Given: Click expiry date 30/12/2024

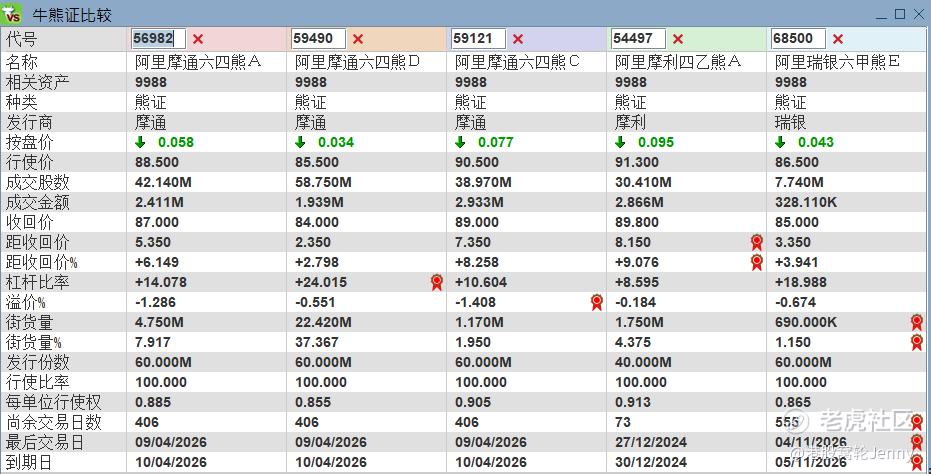Looking at the screenshot, I should click(x=651, y=462).
